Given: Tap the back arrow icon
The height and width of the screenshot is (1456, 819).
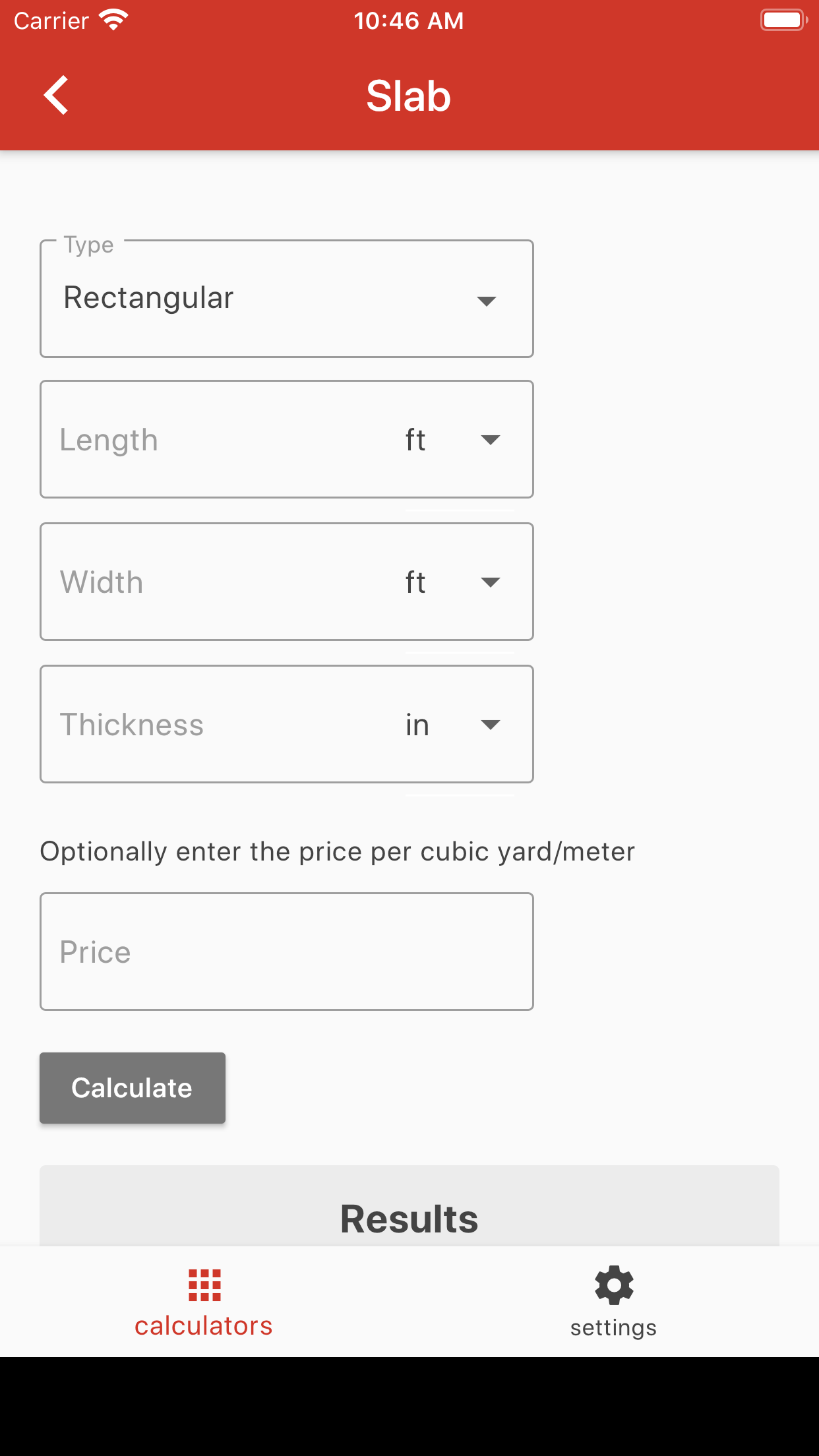Looking at the screenshot, I should [56, 95].
